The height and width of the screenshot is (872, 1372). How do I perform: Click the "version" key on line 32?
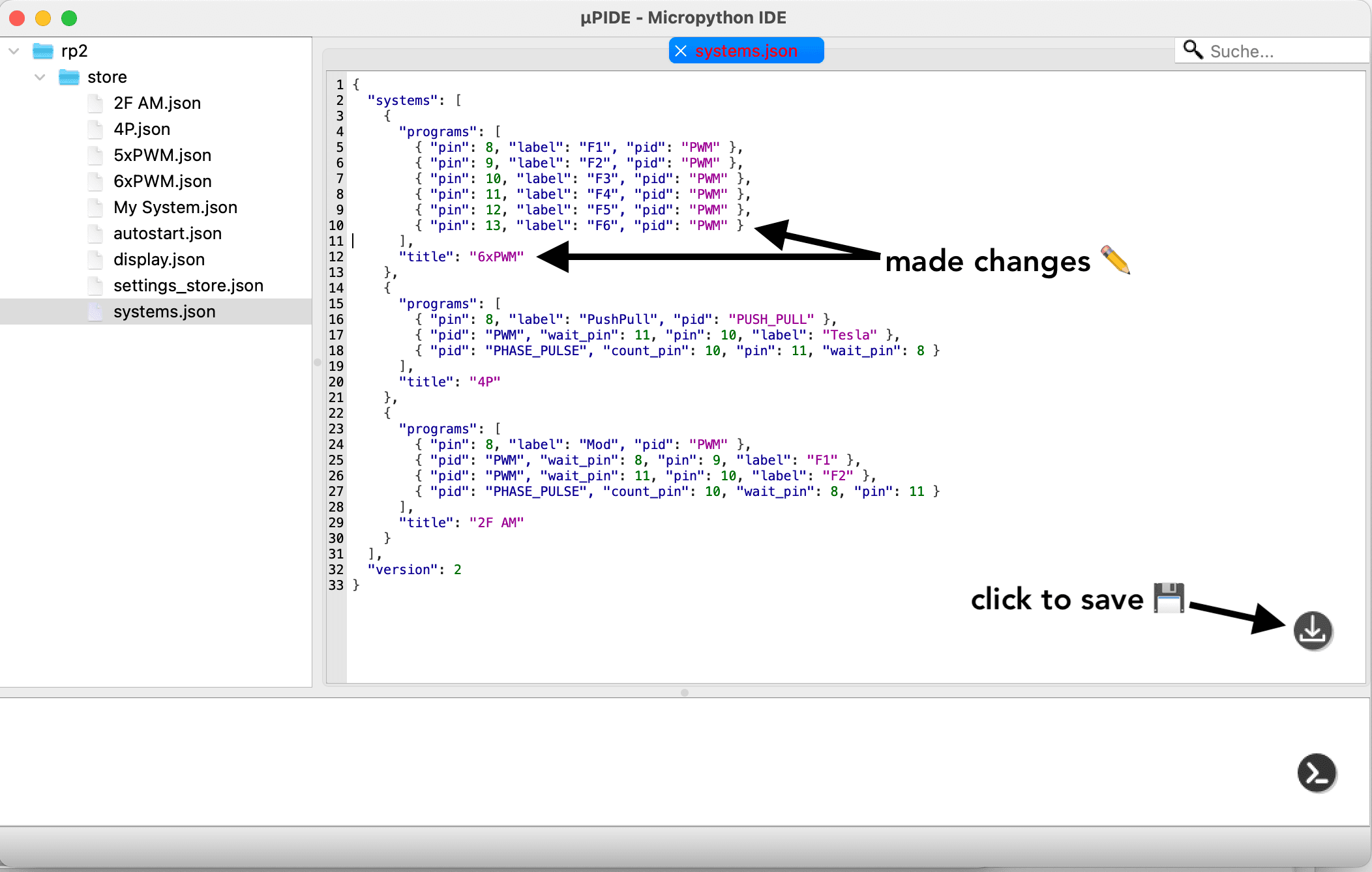click(402, 570)
